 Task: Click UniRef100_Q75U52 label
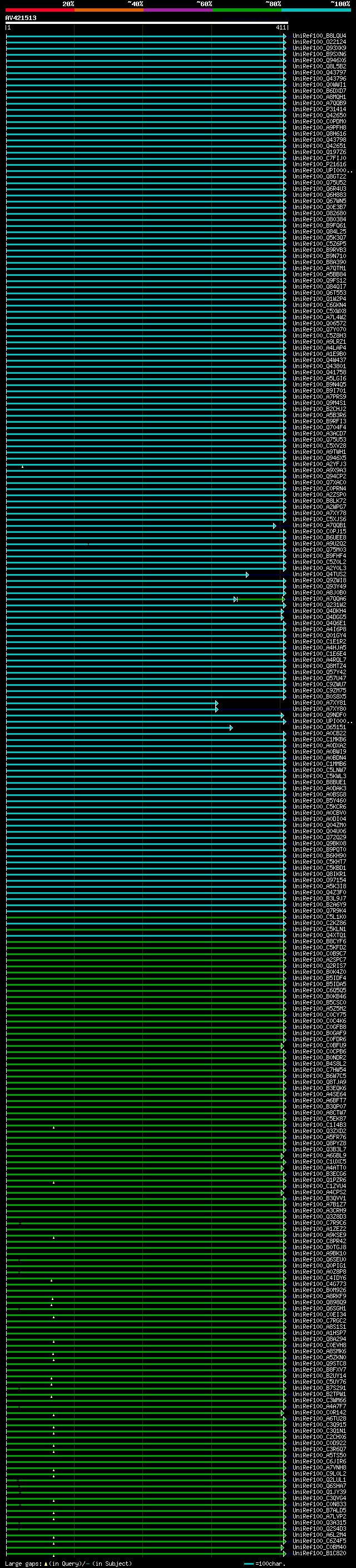tap(319, 182)
